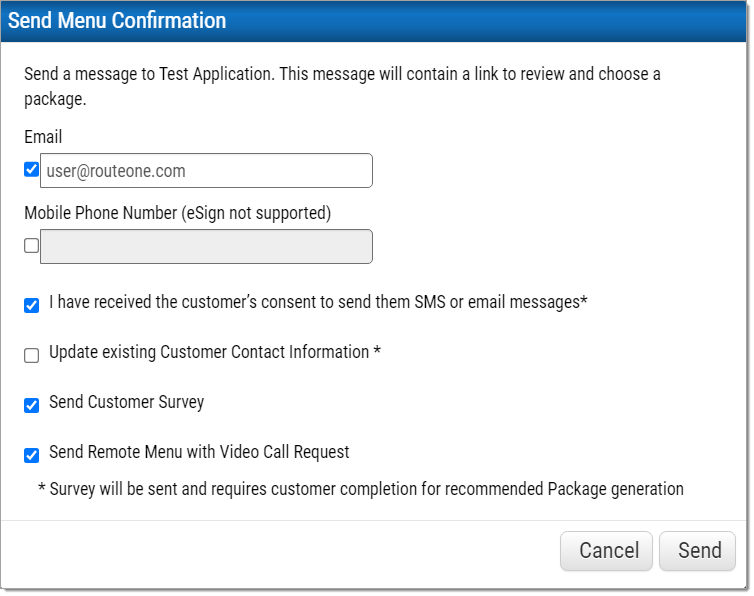Screen dimensions: 754x596
Task: Click the greyed-out mobile phone number field
Action: [x=206, y=247]
